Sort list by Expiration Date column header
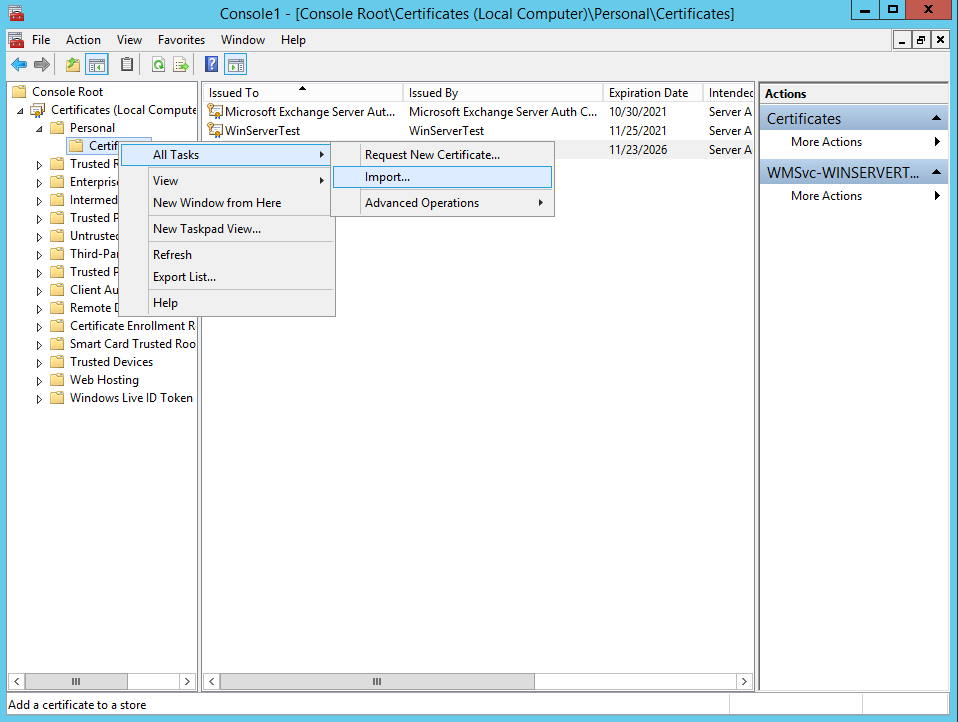This screenshot has height=722, width=958. (649, 93)
